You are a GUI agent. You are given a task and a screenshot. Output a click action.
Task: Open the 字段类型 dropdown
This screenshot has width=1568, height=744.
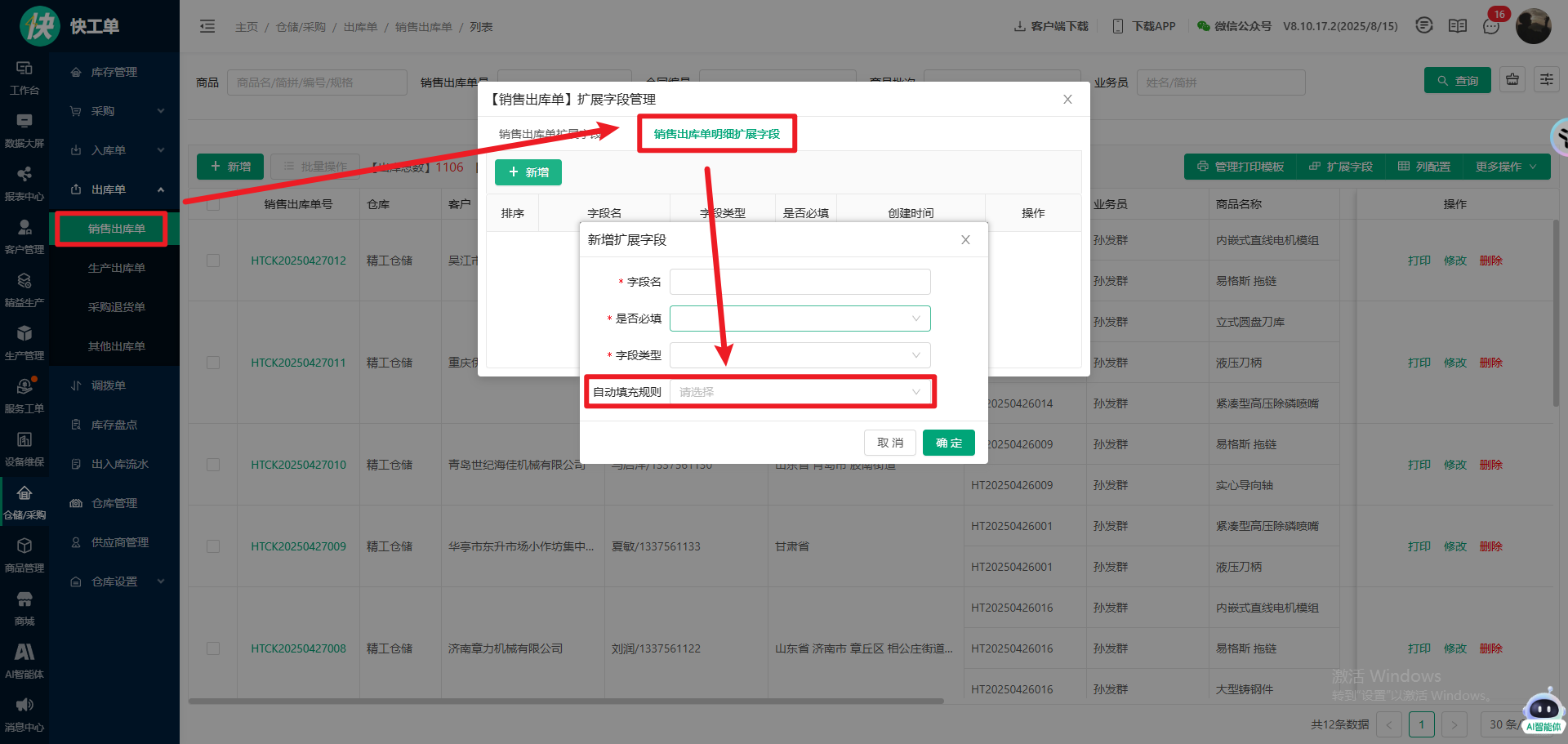(800, 355)
